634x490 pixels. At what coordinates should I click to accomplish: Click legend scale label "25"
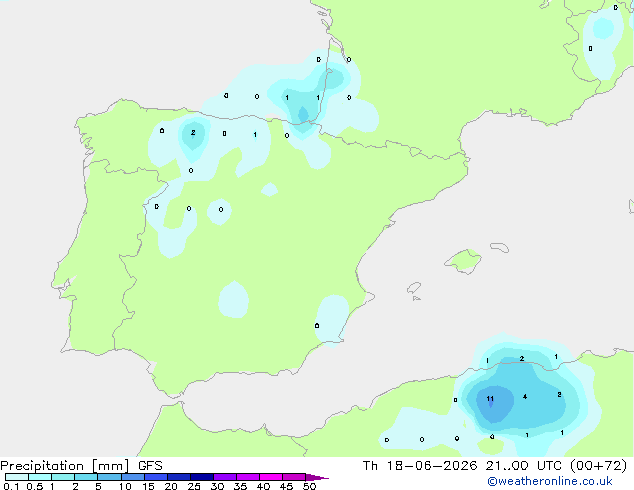(194, 486)
